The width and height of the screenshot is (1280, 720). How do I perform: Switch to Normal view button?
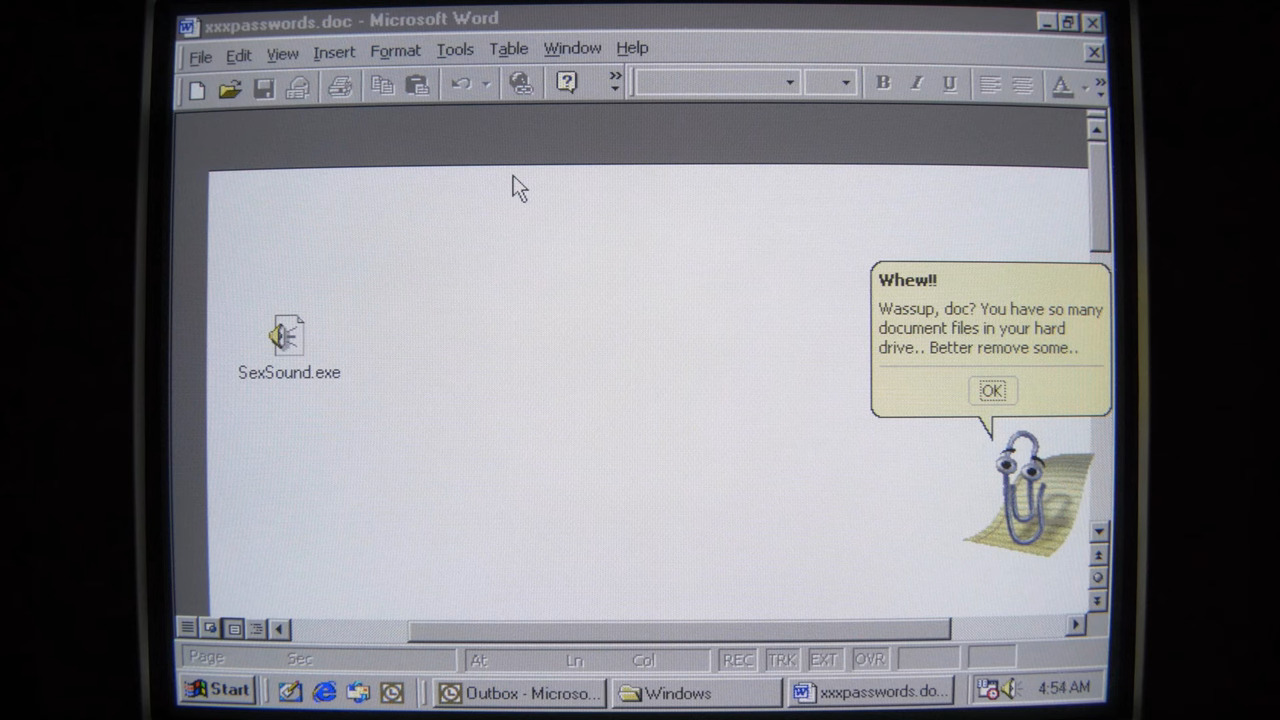pos(187,628)
